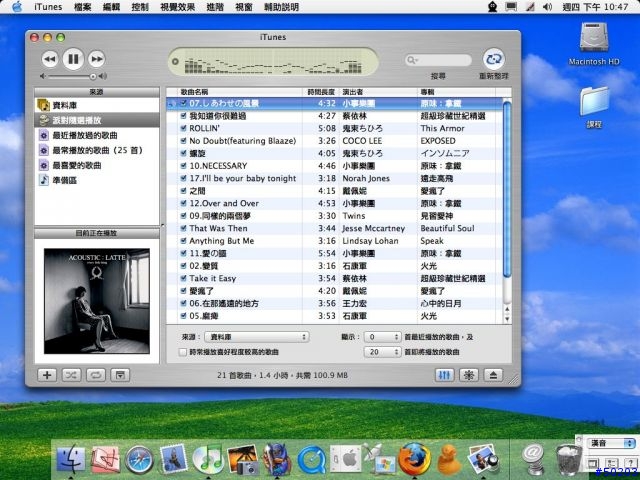Open the Mail stamp icon in Dock
Image resolution: width=640 pixels, height=480 pixels.
coord(174,459)
